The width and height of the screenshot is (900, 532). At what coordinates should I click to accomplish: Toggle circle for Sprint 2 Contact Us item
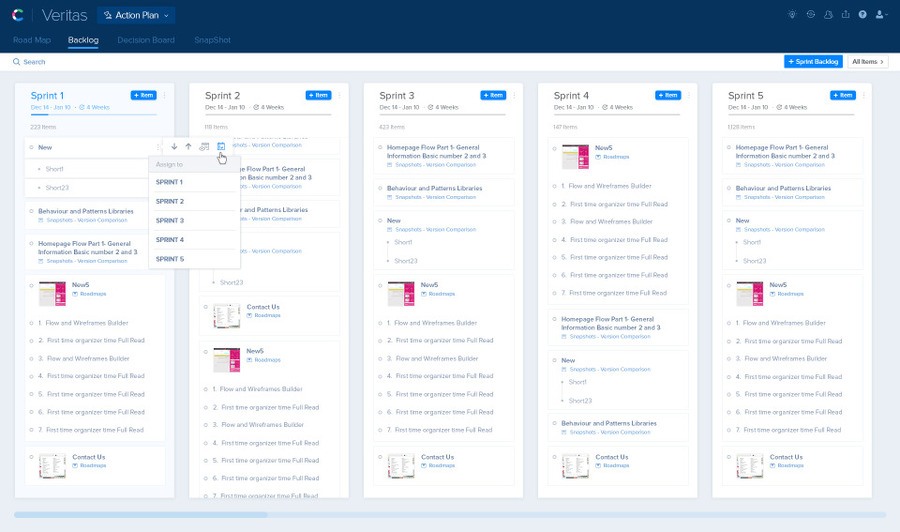click(x=205, y=306)
